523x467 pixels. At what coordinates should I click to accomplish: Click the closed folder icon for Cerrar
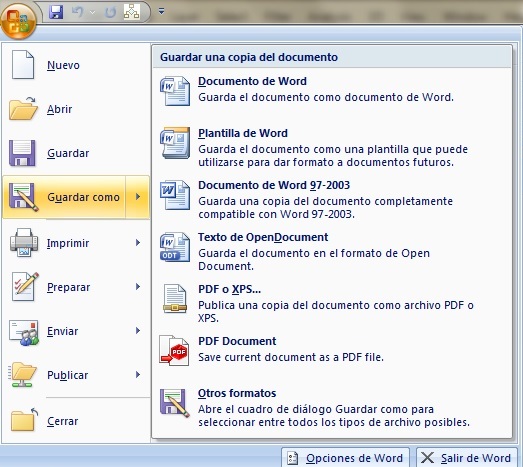click(24, 420)
